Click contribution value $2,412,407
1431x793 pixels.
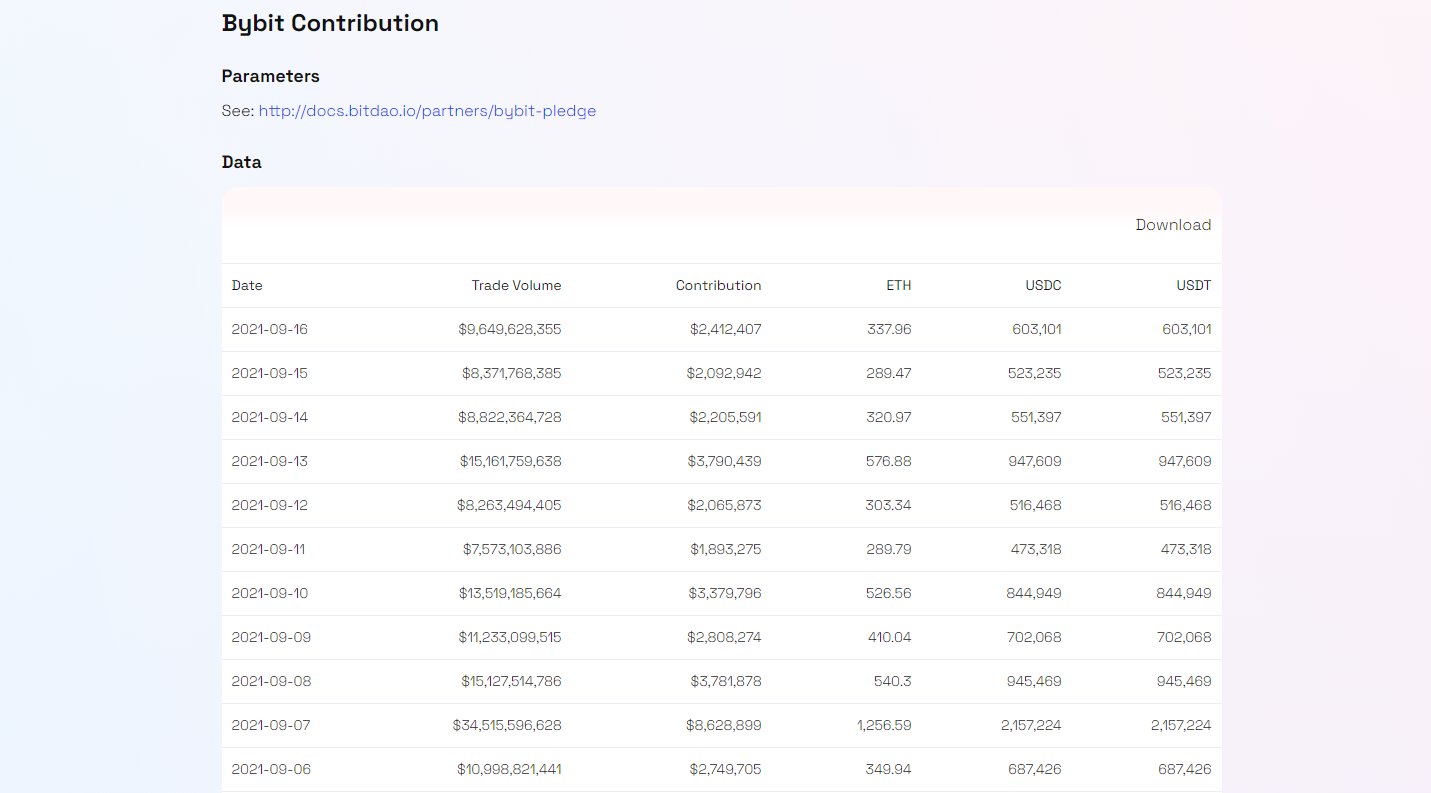click(725, 329)
